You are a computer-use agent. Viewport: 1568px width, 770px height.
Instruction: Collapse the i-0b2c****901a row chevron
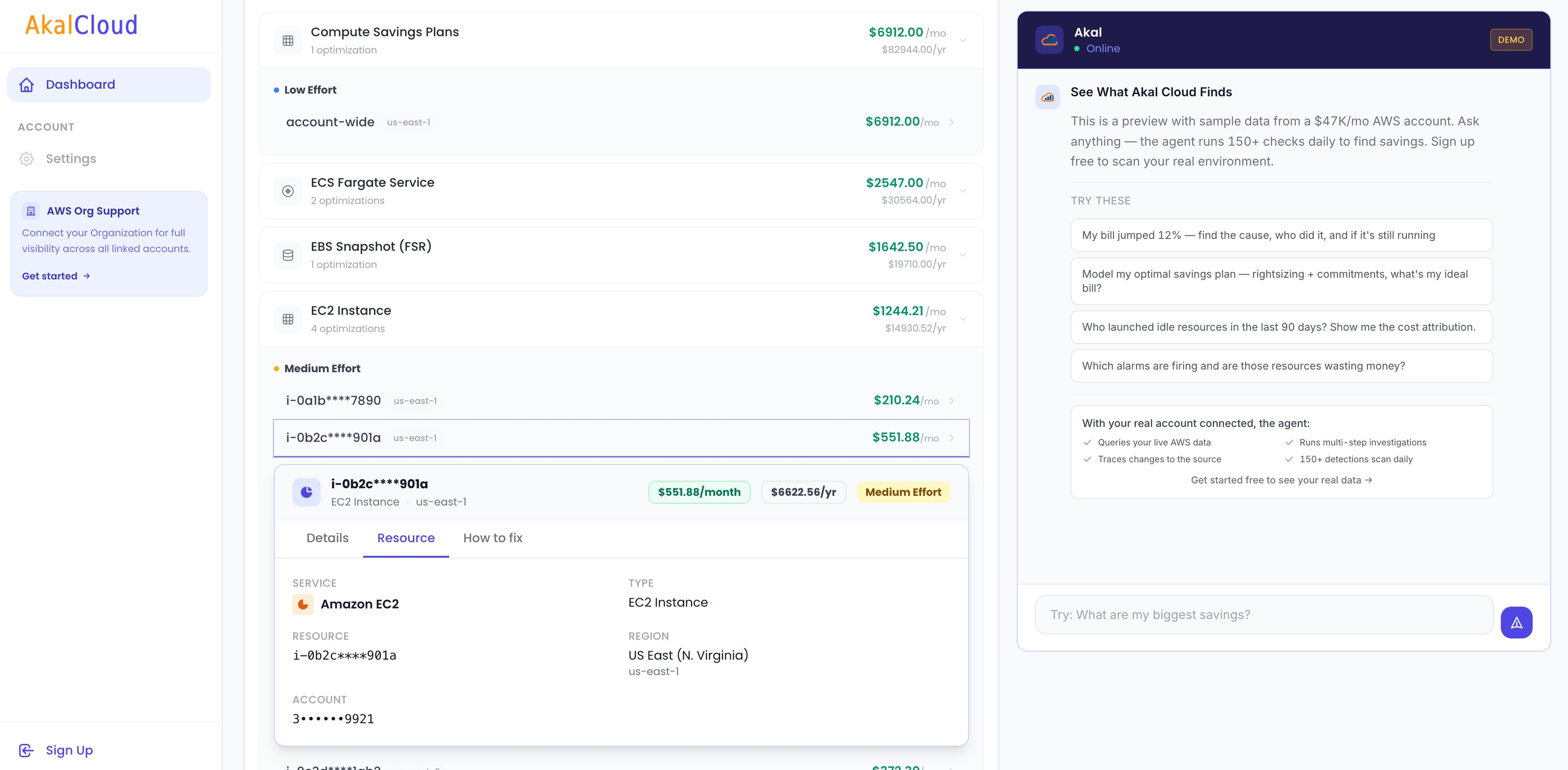[x=951, y=438]
